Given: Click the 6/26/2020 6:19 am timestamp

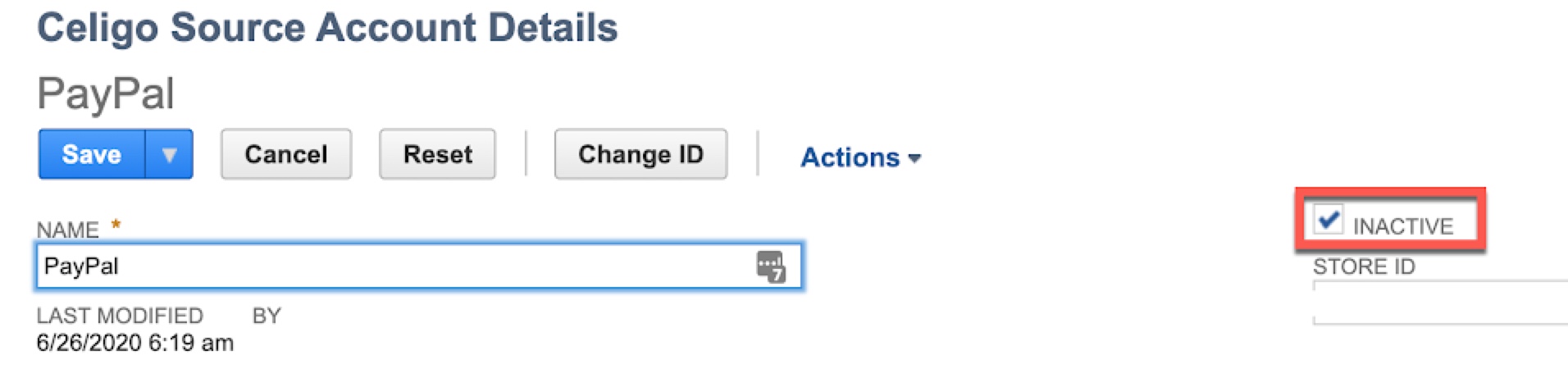Looking at the screenshot, I should click(134, 343).
